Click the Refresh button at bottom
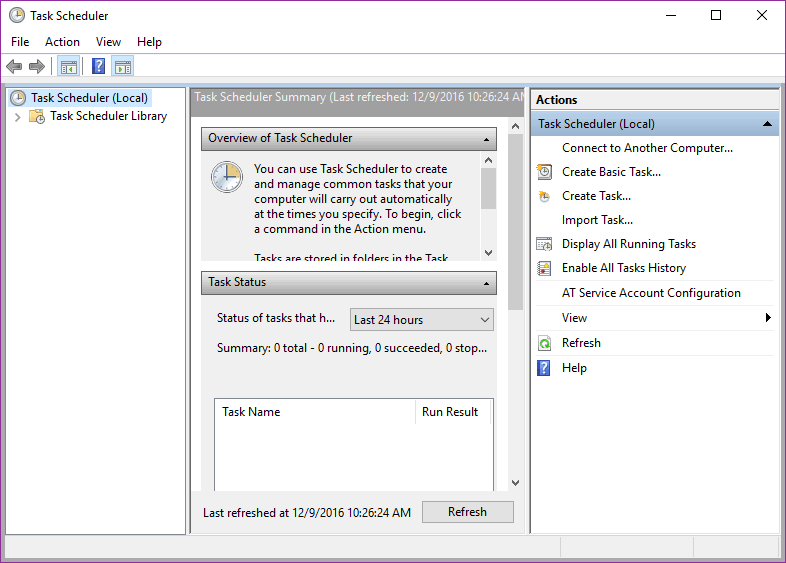The height and width of the screenshot is (563, 786). pos(468,512)
